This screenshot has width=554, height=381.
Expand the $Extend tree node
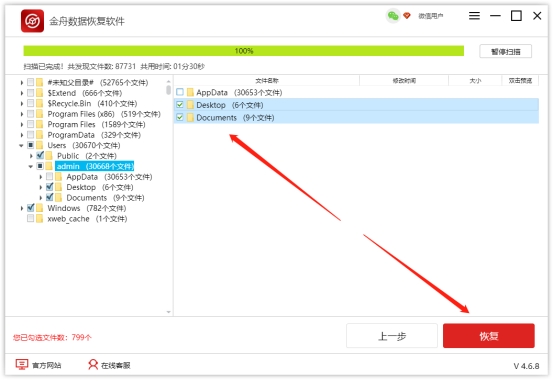tap(22, 93)
